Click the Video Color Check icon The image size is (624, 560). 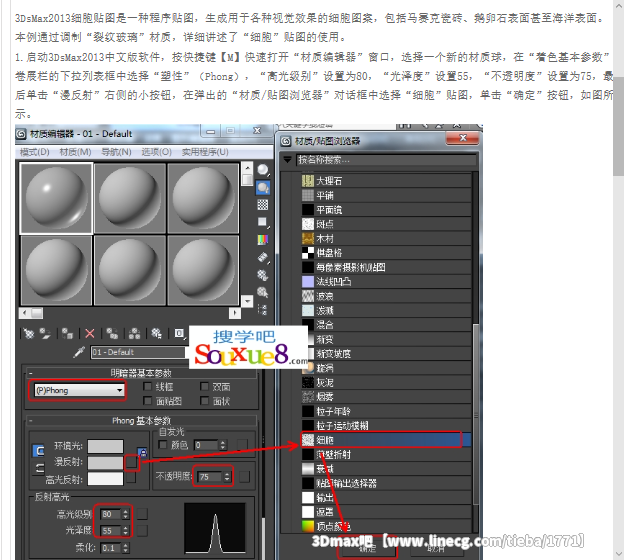click(263, 240)
